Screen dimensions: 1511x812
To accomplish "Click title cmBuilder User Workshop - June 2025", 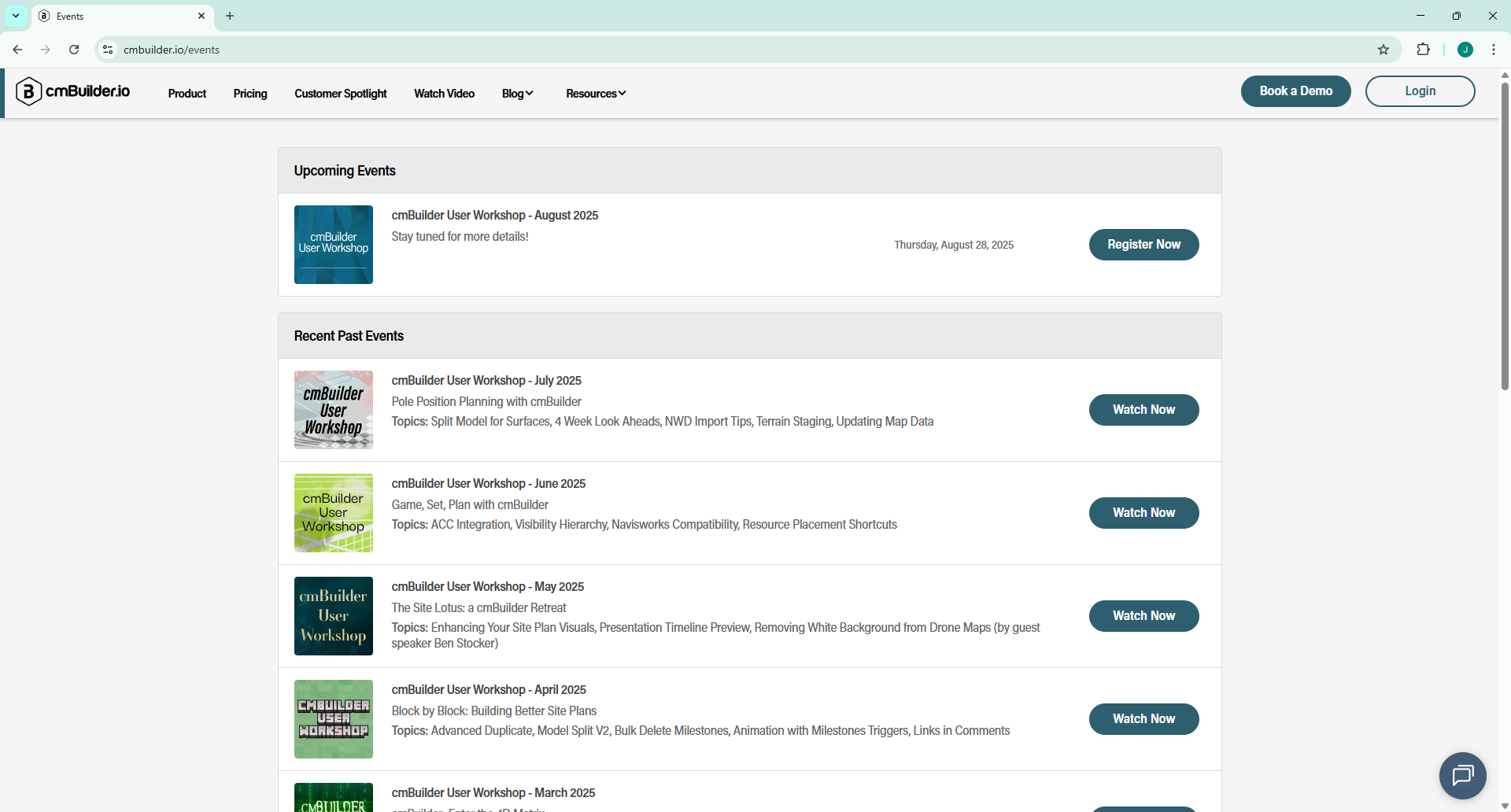I will 489,484.
